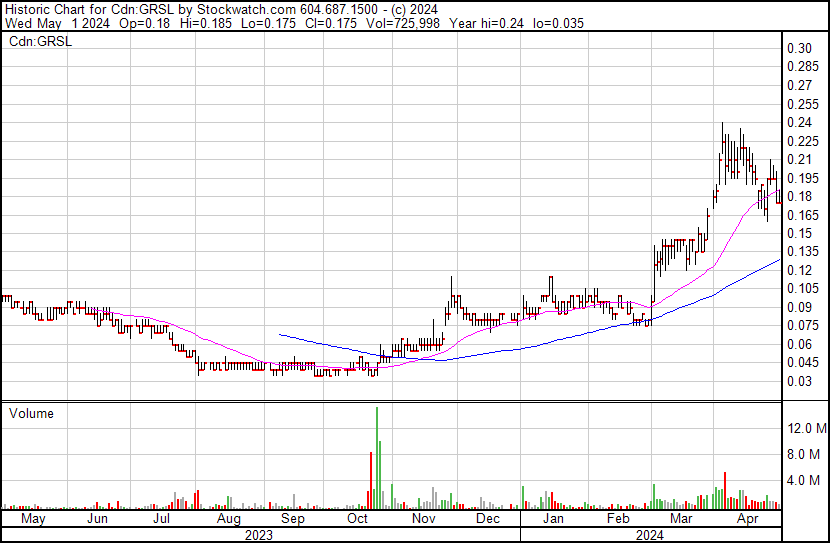Viewport: 830px width, 543px height.
Task: Select the Aug month label on the time axis
Action: tap(228, 520)
